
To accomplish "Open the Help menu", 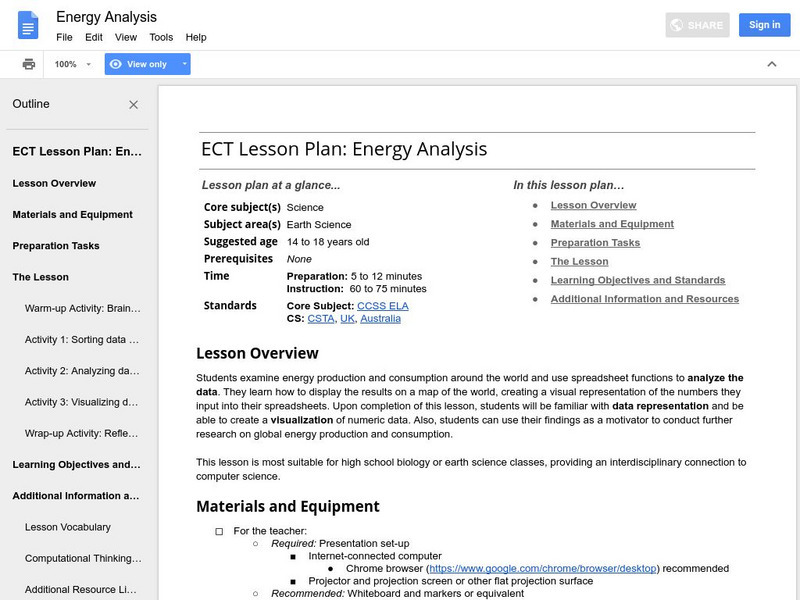I will click(196, 37).
